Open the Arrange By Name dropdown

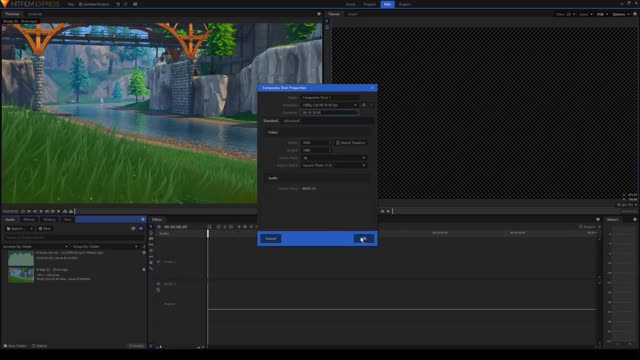tap(35, 247)
